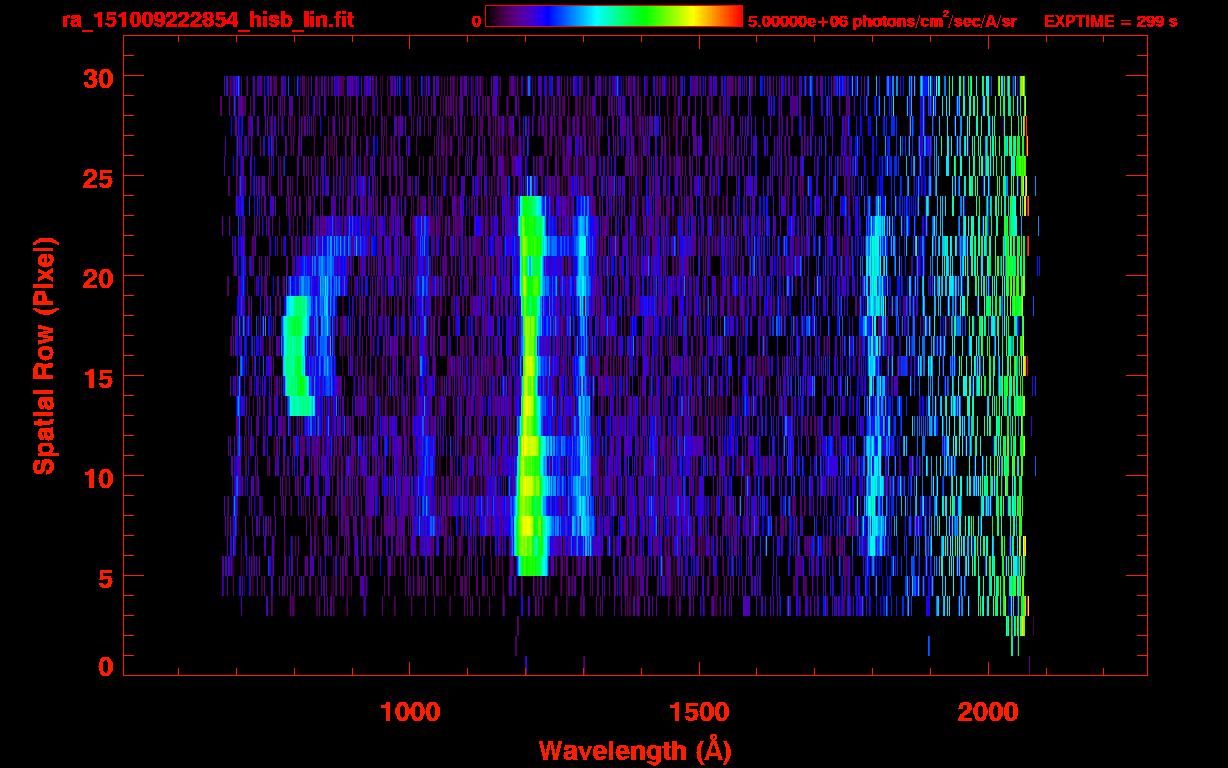Click the curved green emission feature near 800 Å

pos(299,355)
